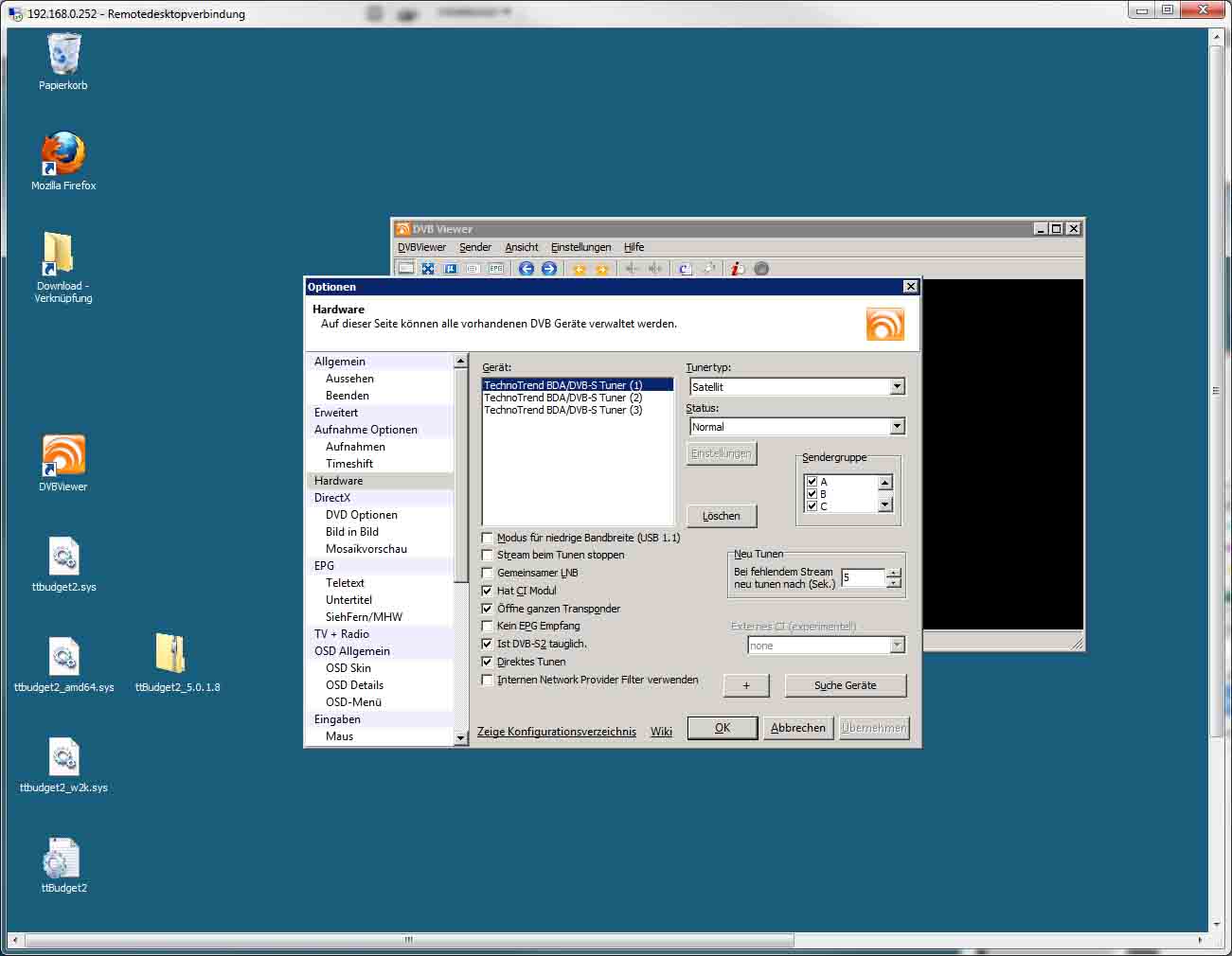
Task: Open the Zeige Konfigurationsverzeichnis link
Action: (556, 732)
